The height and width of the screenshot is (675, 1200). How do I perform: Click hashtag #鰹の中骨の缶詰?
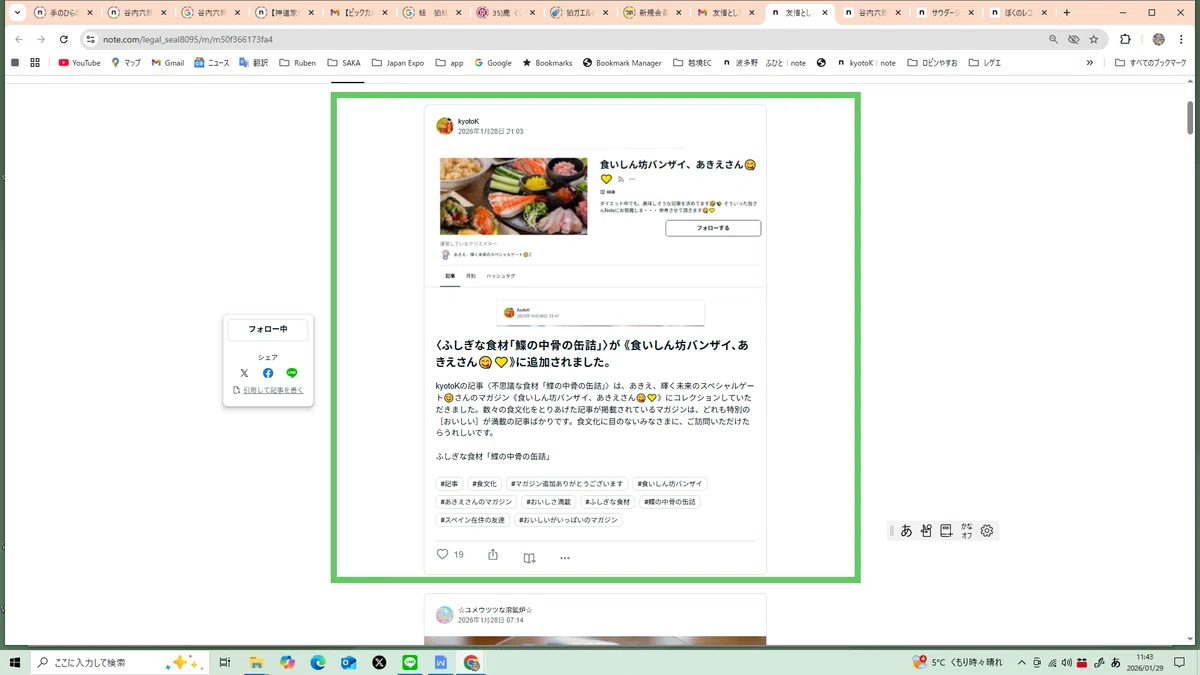tap(670, 502)
